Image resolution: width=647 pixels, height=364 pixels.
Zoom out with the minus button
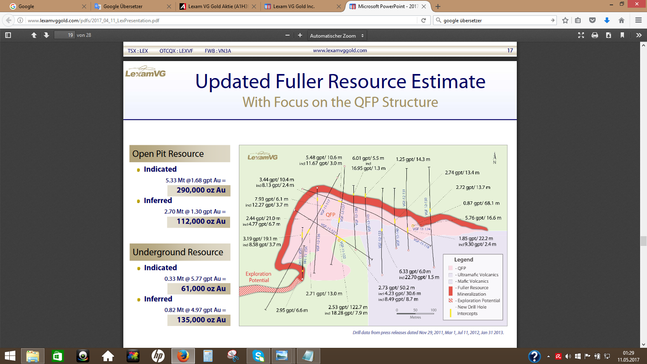[287, 35]
